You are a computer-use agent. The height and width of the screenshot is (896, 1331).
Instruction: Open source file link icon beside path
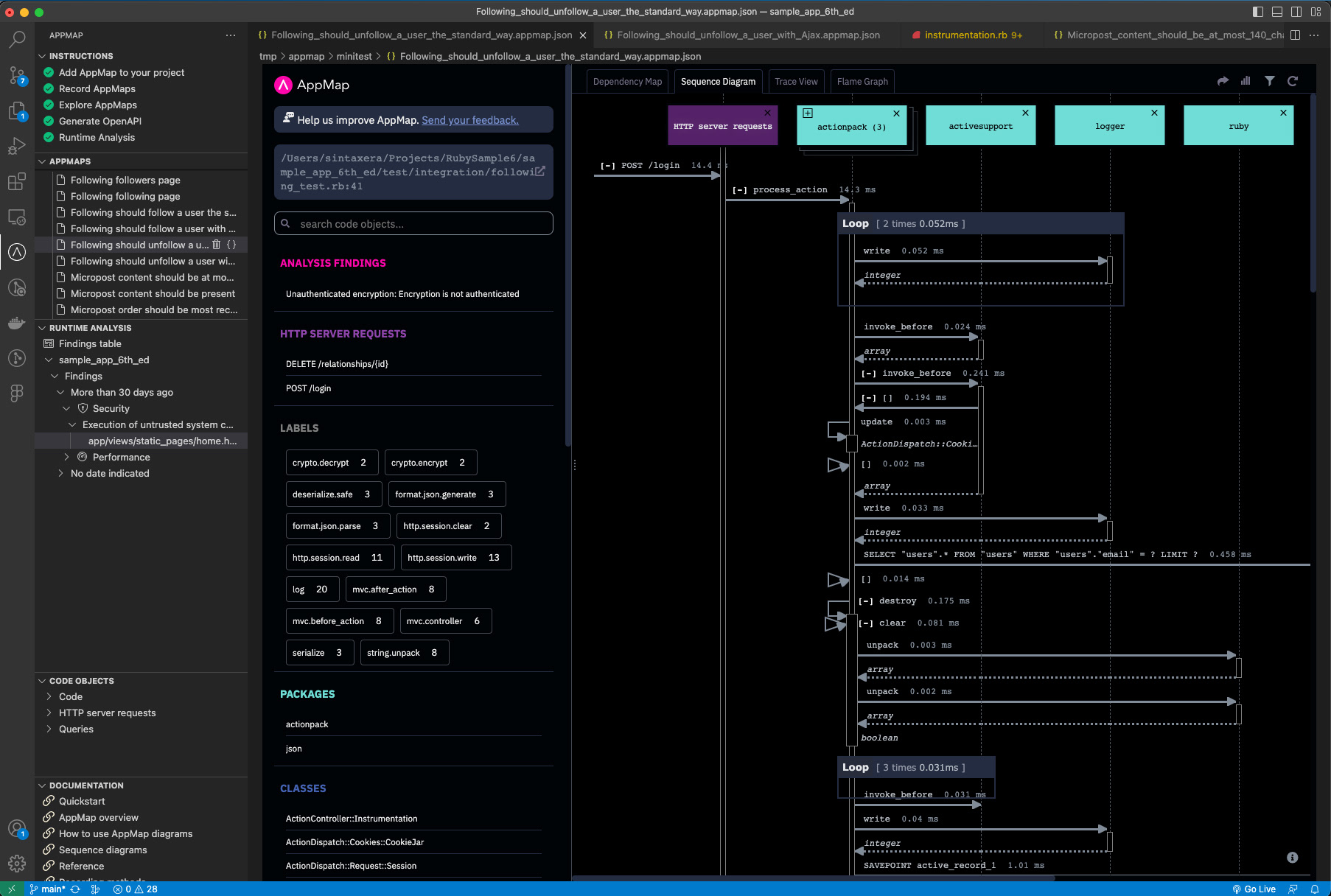(x=540, y=171)
